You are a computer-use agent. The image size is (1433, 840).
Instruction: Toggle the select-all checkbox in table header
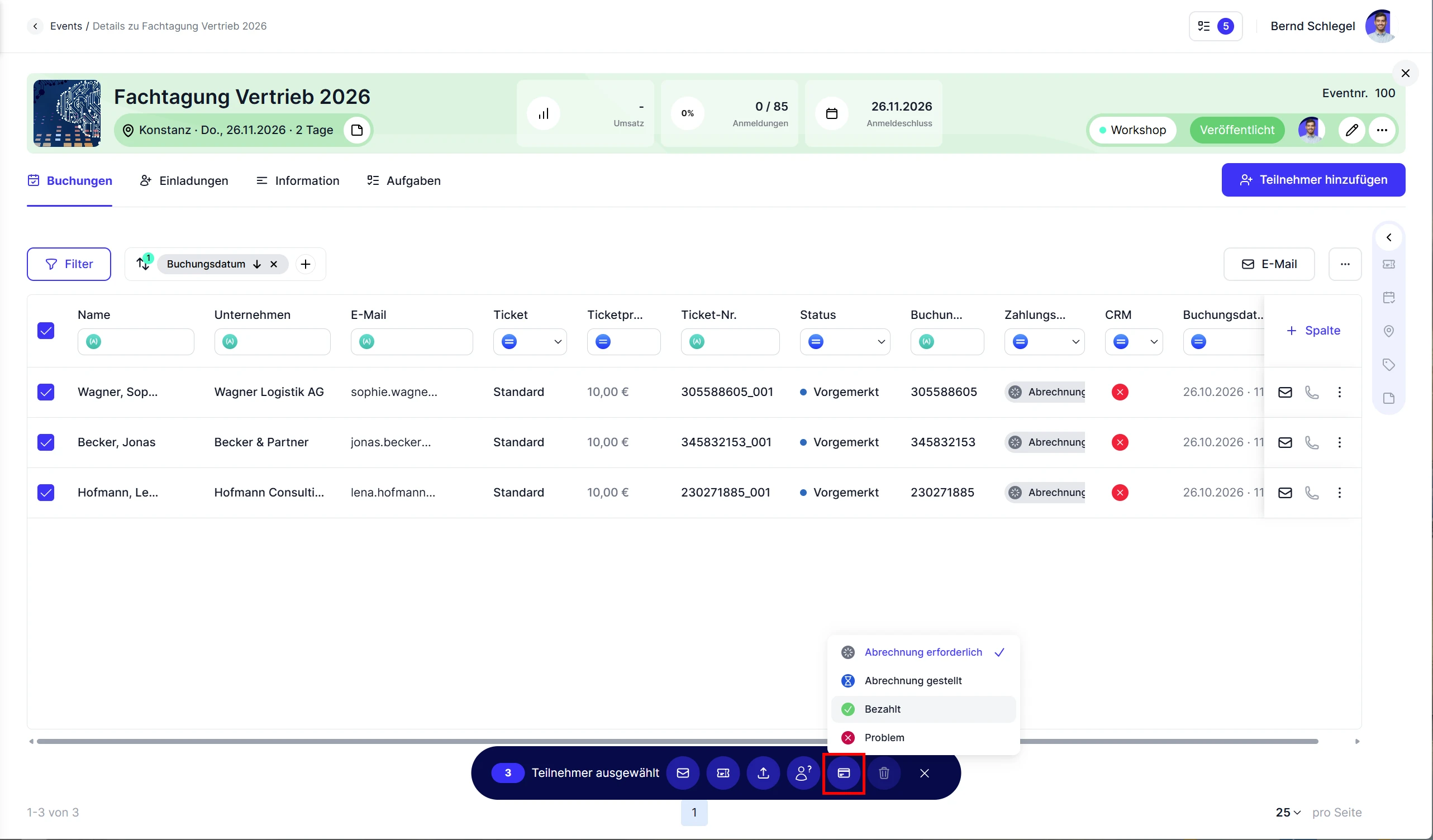click(x=45, y=331)
